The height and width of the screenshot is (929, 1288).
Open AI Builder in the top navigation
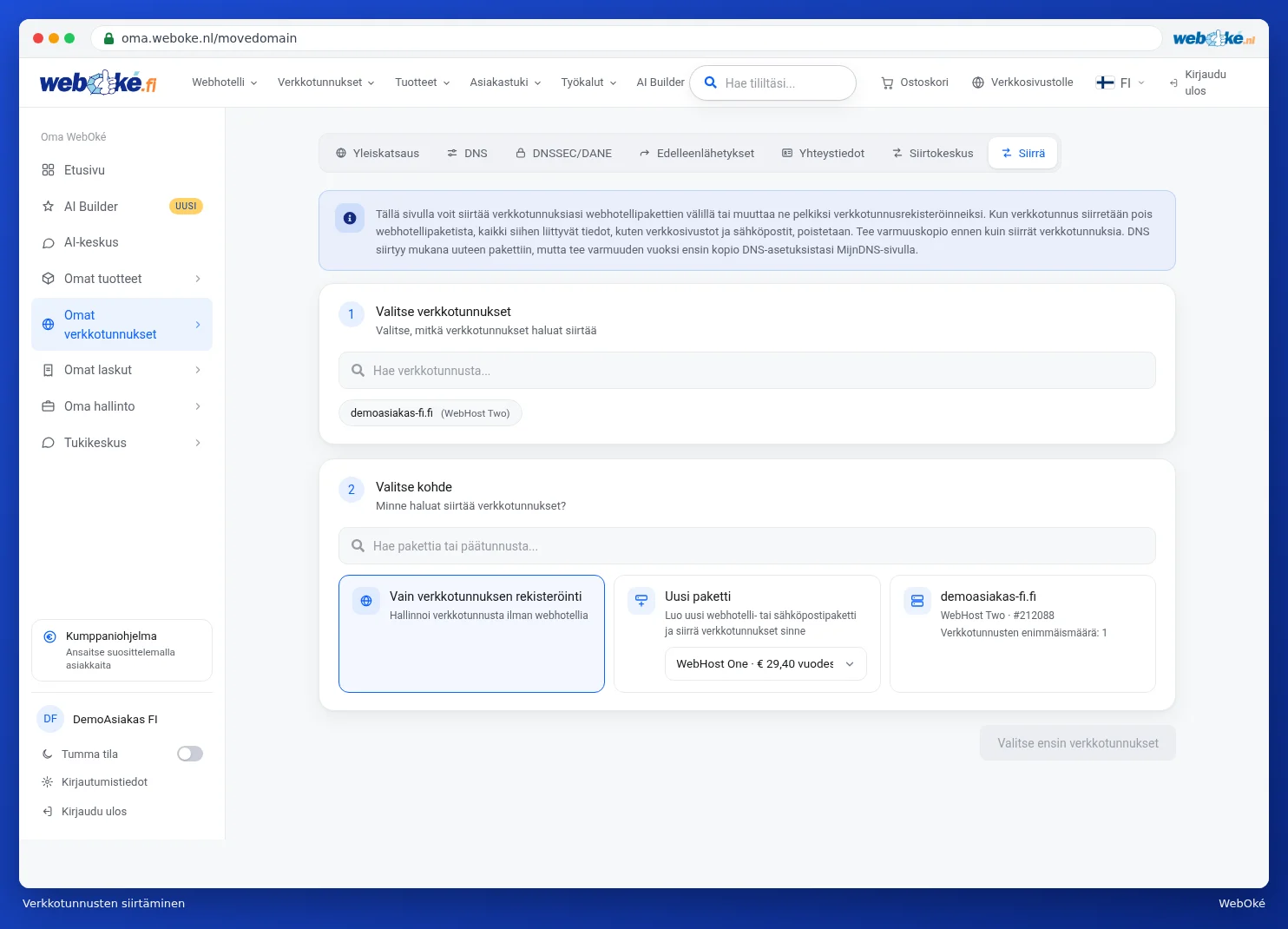pyautogui.click(x=660, y=82)
